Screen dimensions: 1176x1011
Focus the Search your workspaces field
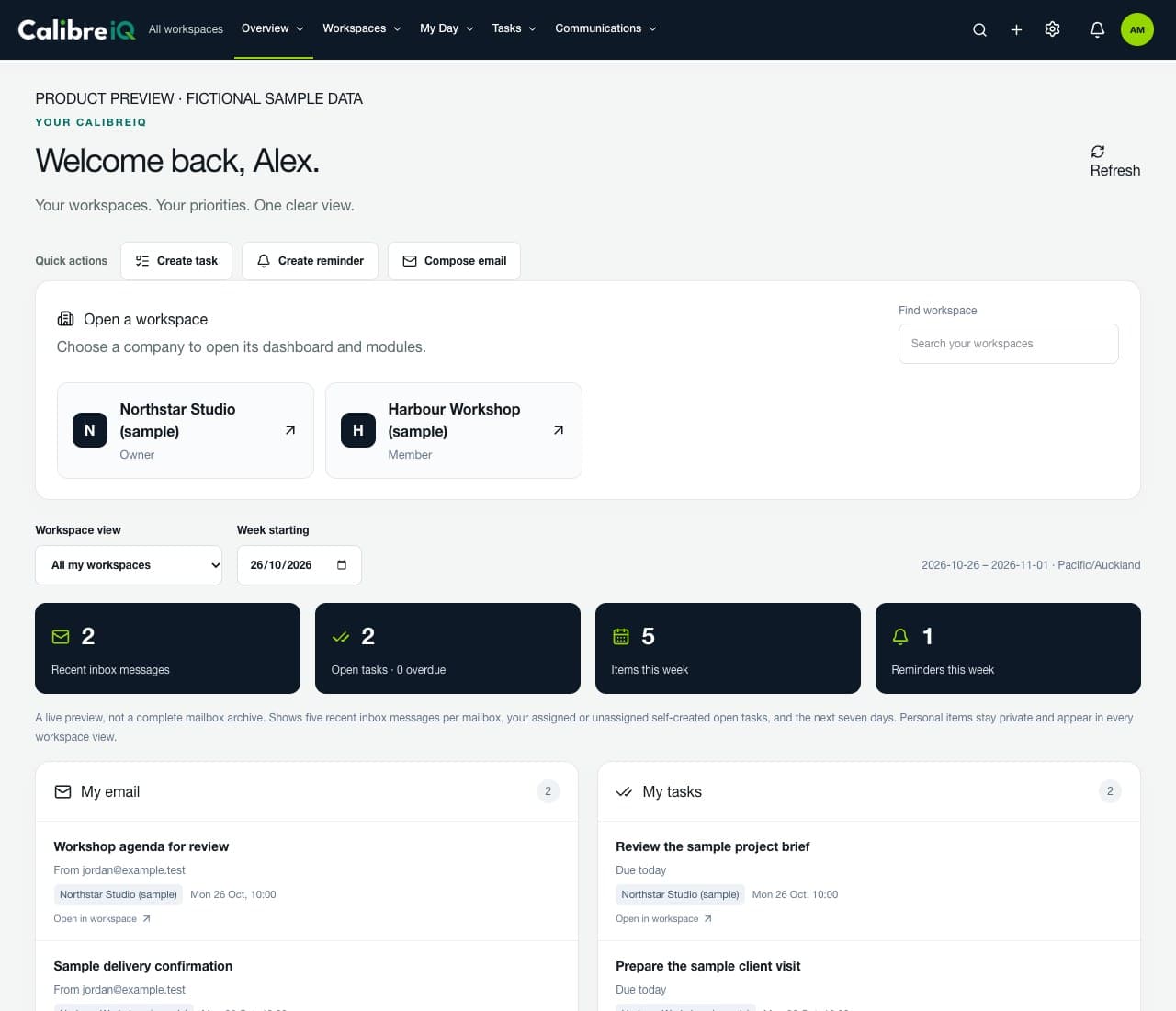(x=1009, y=344)
